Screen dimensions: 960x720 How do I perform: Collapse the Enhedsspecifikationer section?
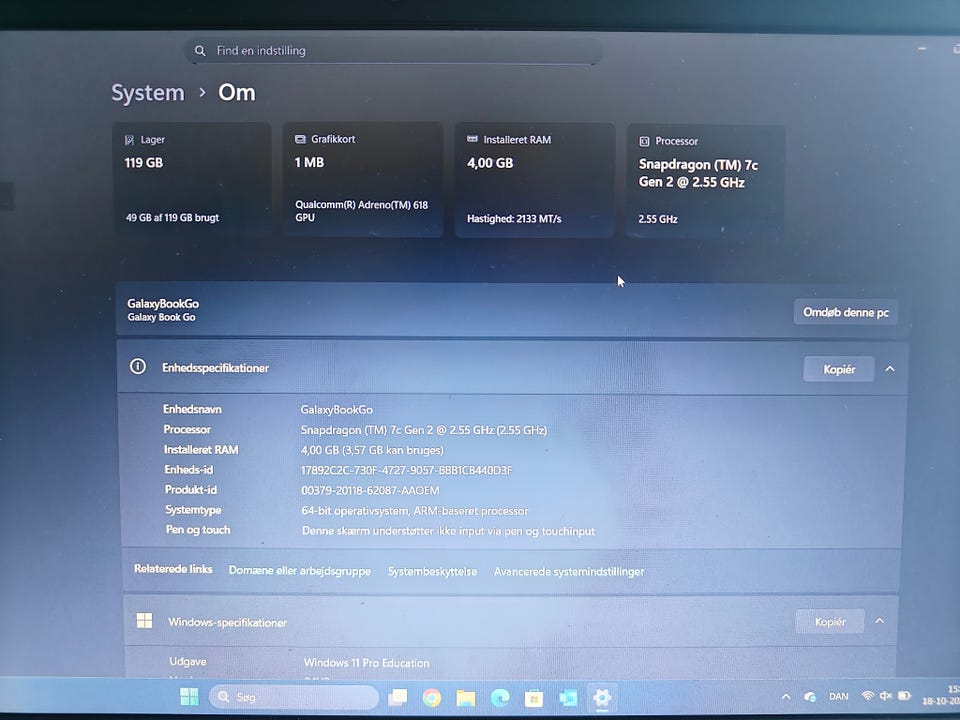890,369
